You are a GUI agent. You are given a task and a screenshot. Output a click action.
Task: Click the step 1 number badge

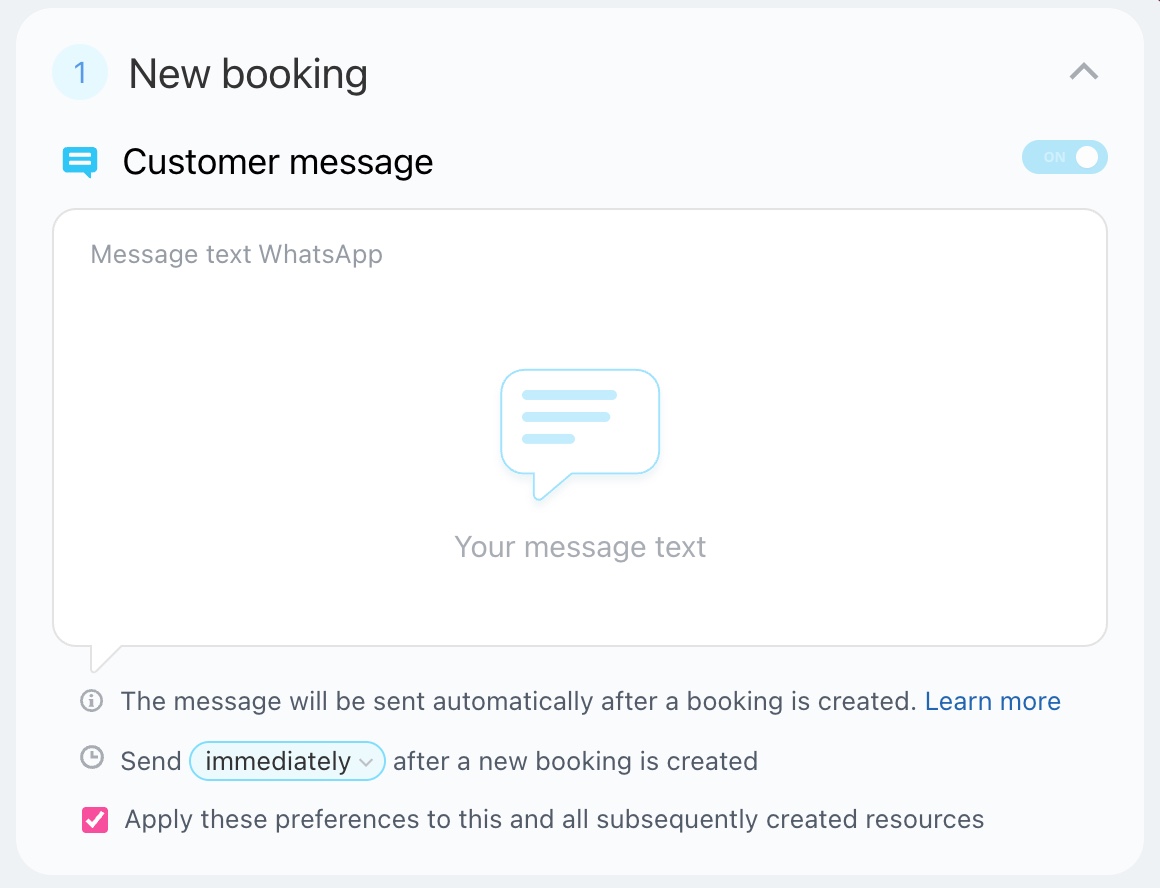tap(80, 73)
